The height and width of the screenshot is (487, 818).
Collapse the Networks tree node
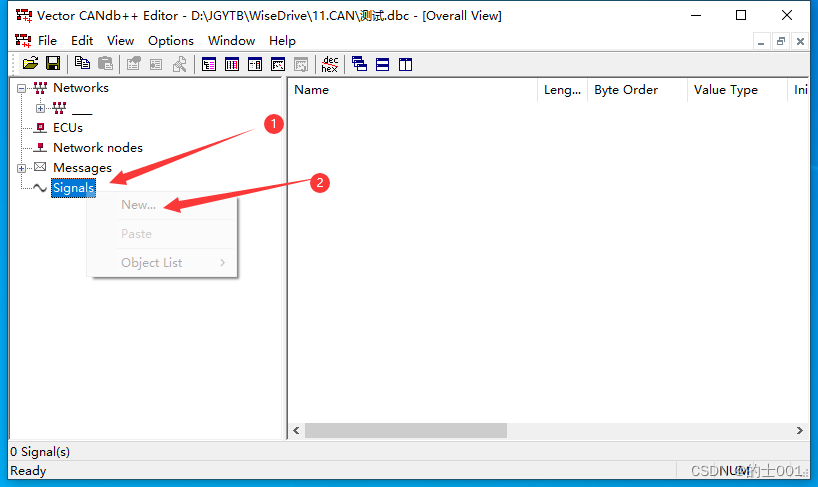[x=21, y=88]
